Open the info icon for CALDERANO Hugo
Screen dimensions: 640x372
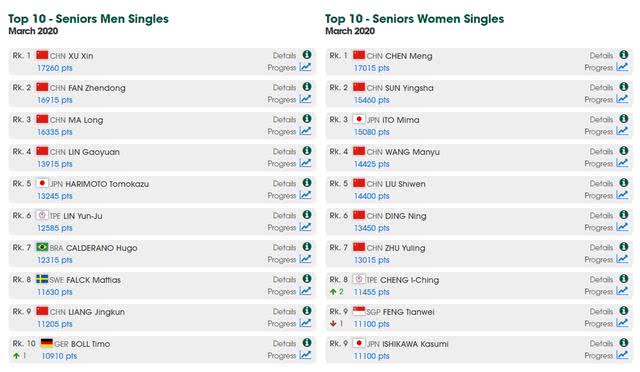(307, 247)
